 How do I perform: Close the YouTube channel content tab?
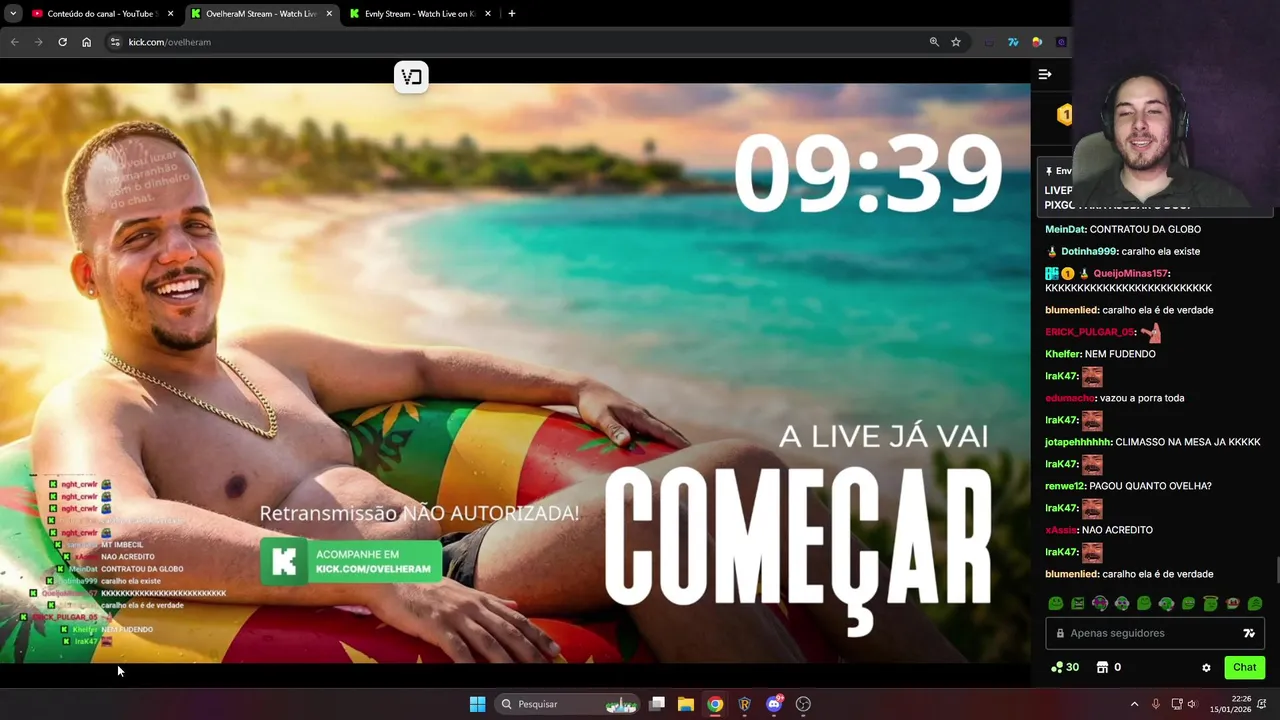coord(170,13)
